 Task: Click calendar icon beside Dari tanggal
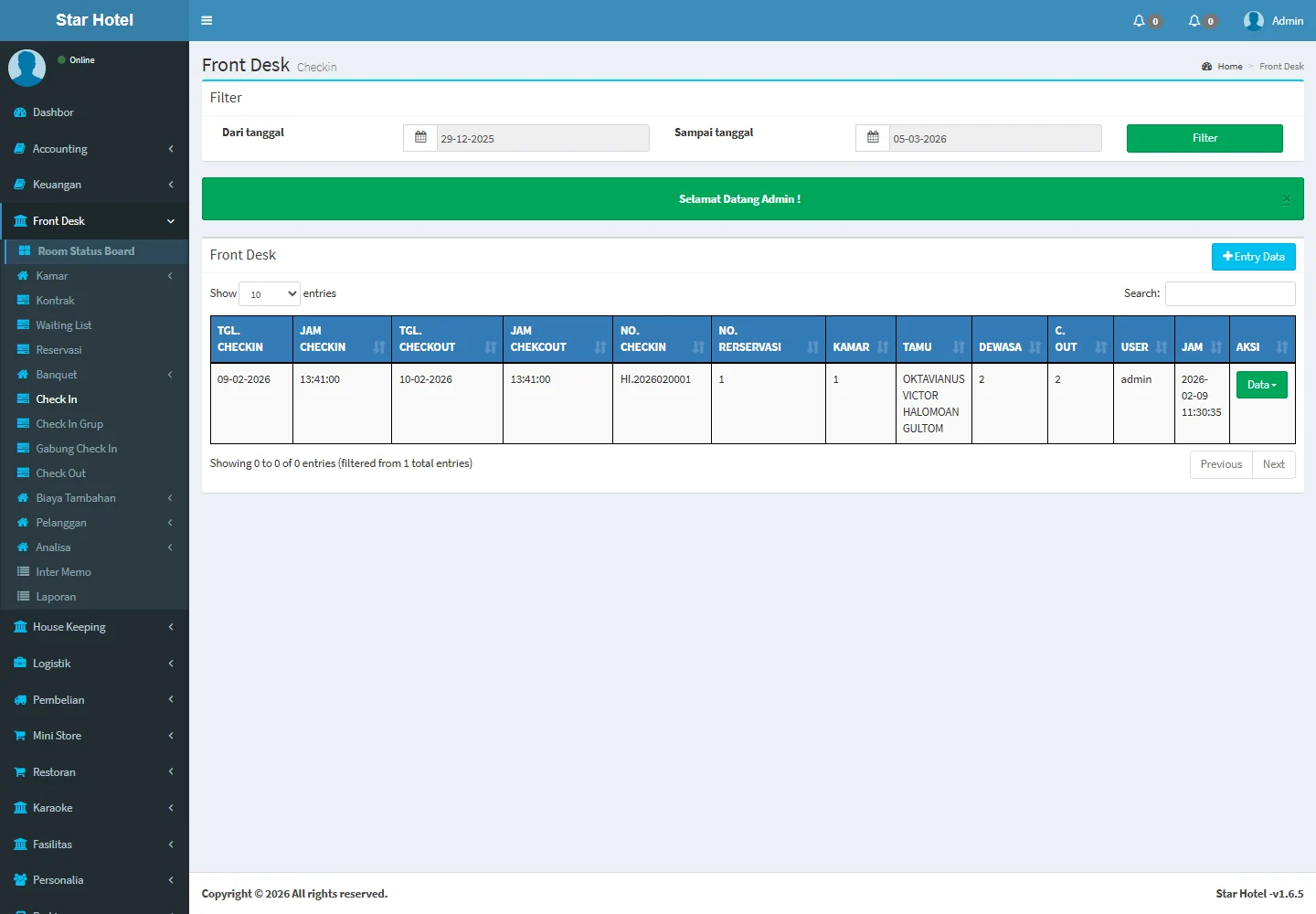tap(420, 138)
